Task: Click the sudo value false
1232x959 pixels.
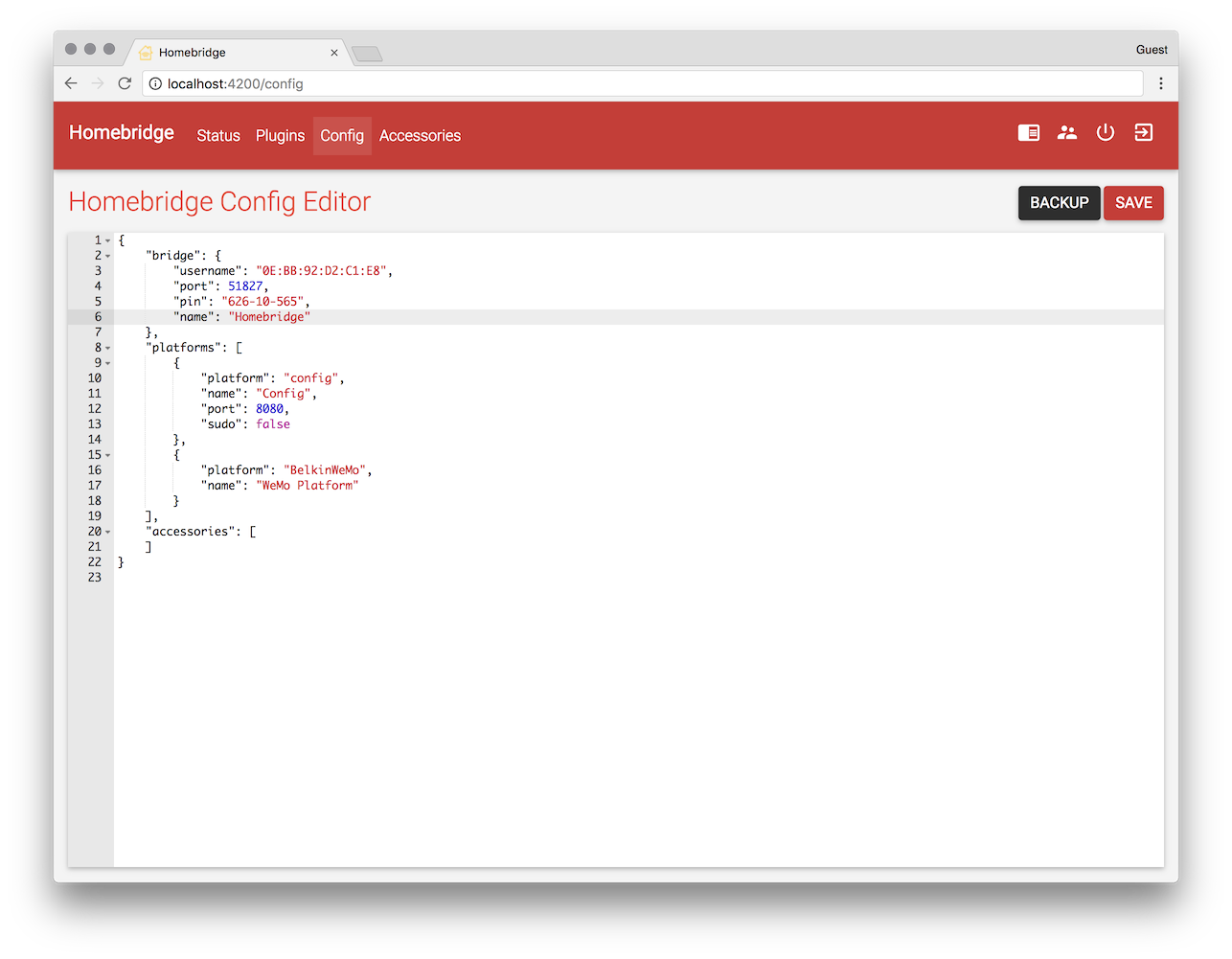Action: pyautogui.click(x=273, y=424)
